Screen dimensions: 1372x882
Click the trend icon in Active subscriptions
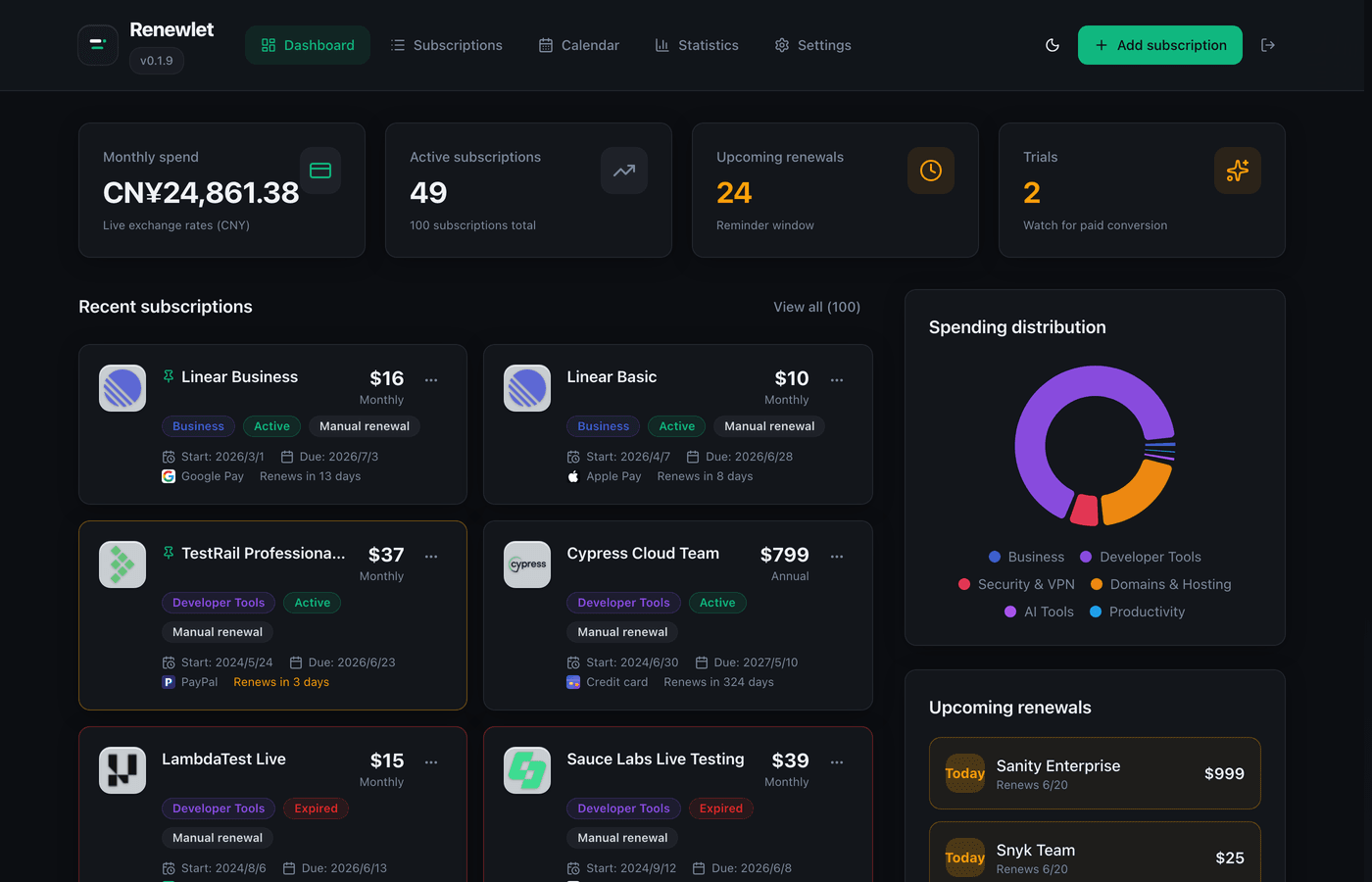pyautogui.click(x=624, y=171)
